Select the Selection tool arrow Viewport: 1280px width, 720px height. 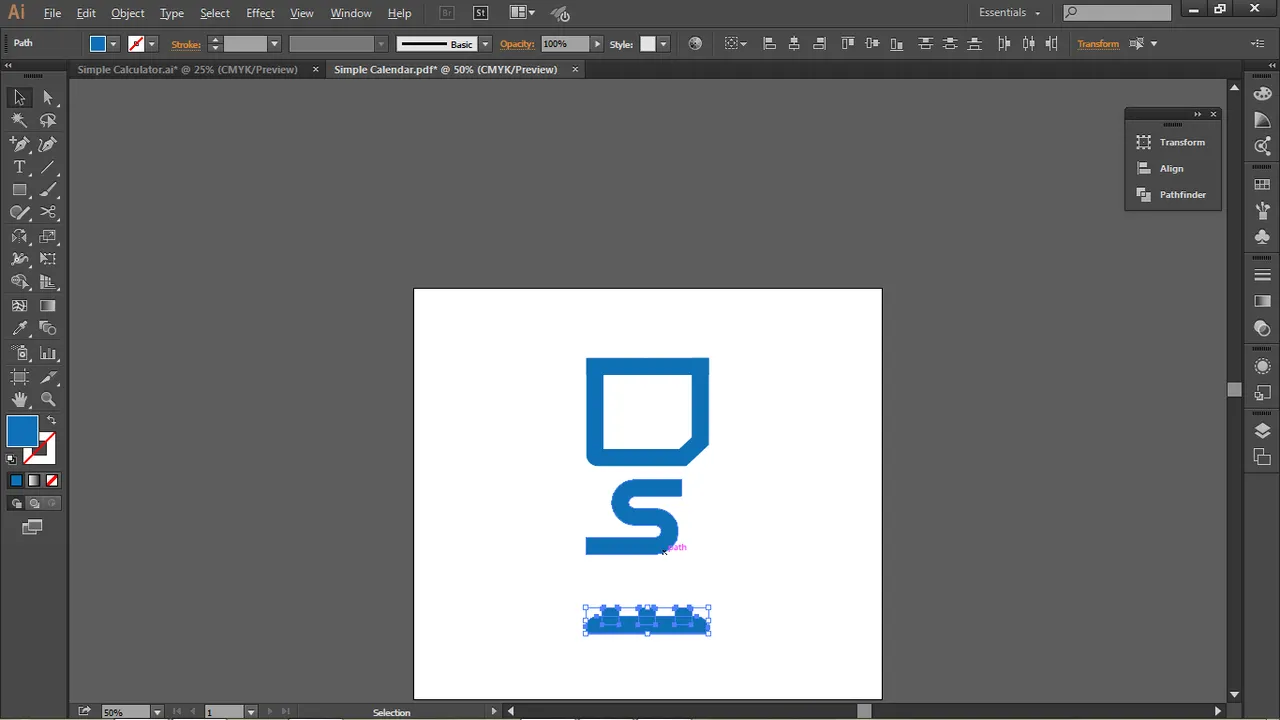click(x=20, y=97)
